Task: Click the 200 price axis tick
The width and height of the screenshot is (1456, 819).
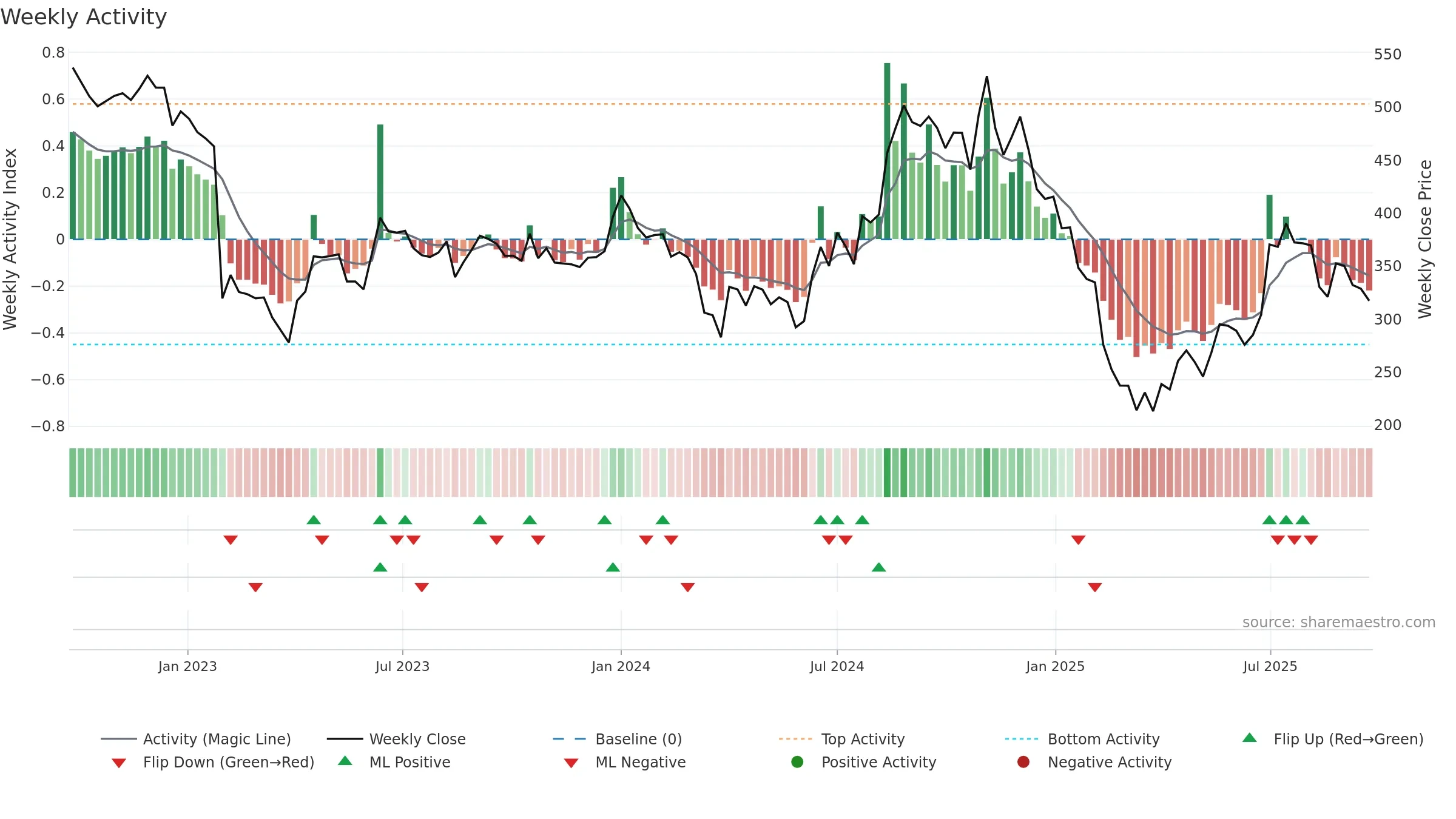Action: coord(1388,425)
